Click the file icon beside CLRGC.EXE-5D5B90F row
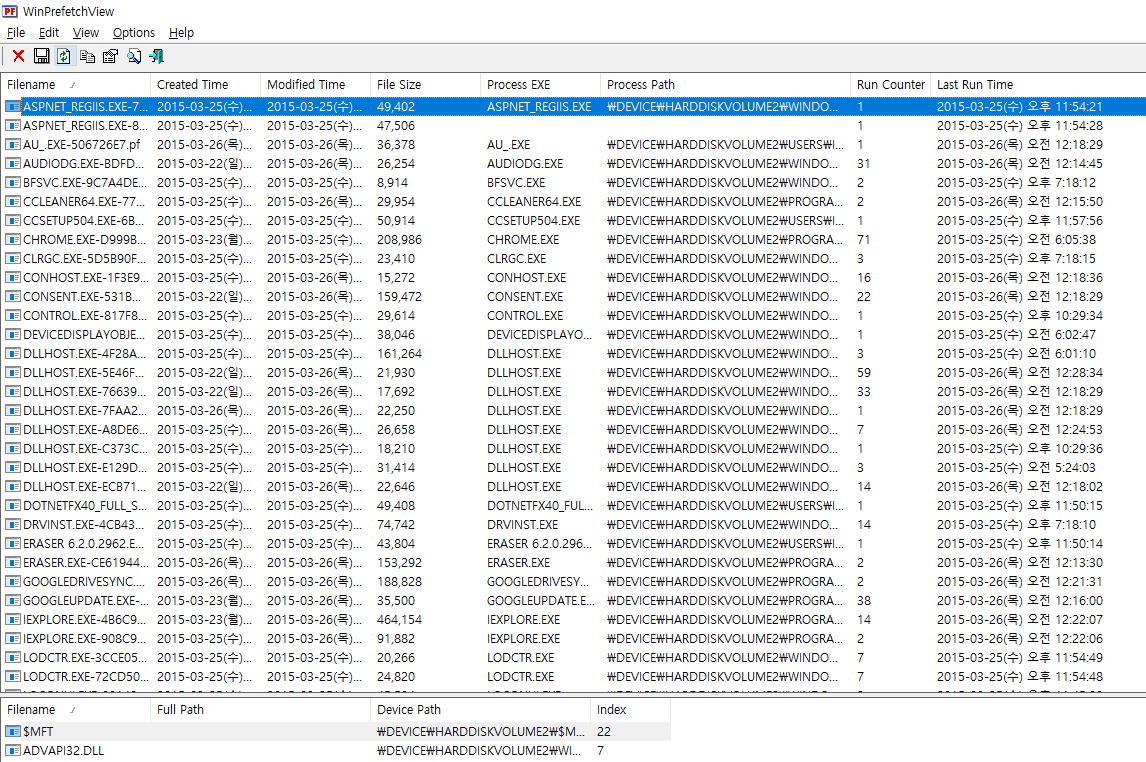Viewport: 1146px width, 762px height. tap(12, 259)
